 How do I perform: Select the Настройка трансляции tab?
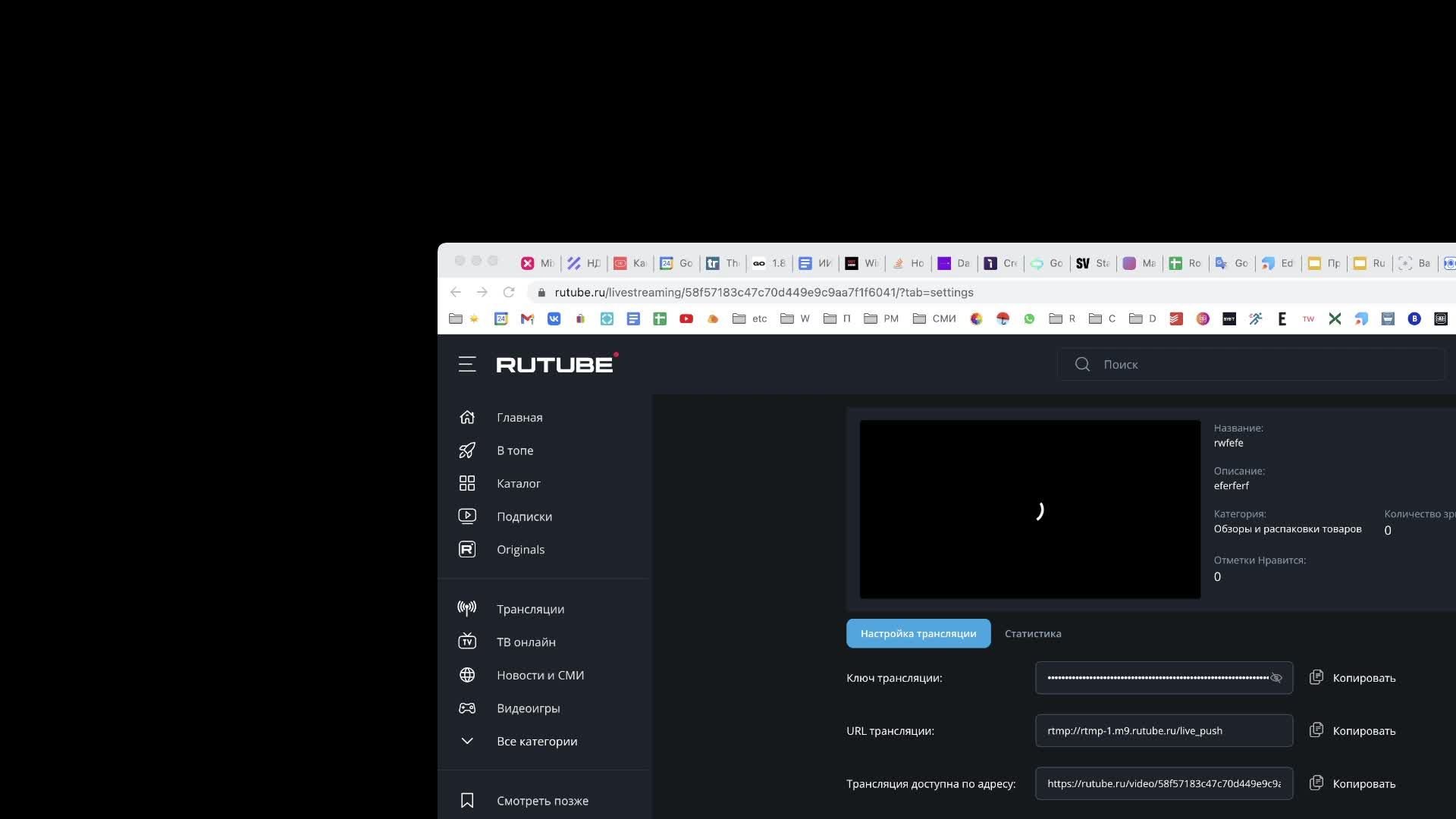pos(918,633)
